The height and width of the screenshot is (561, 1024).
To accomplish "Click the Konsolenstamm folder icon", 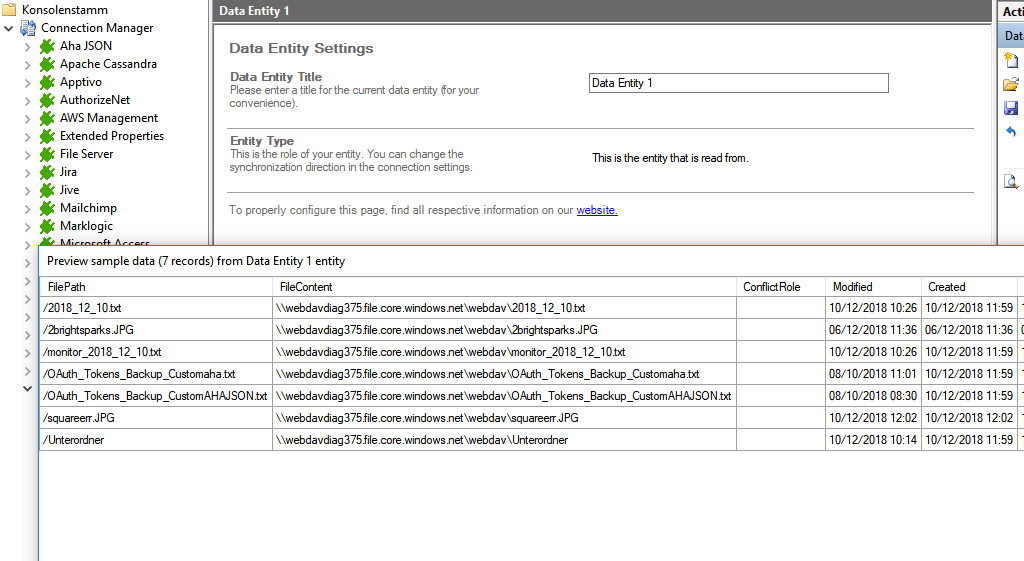I will [10, 9].
